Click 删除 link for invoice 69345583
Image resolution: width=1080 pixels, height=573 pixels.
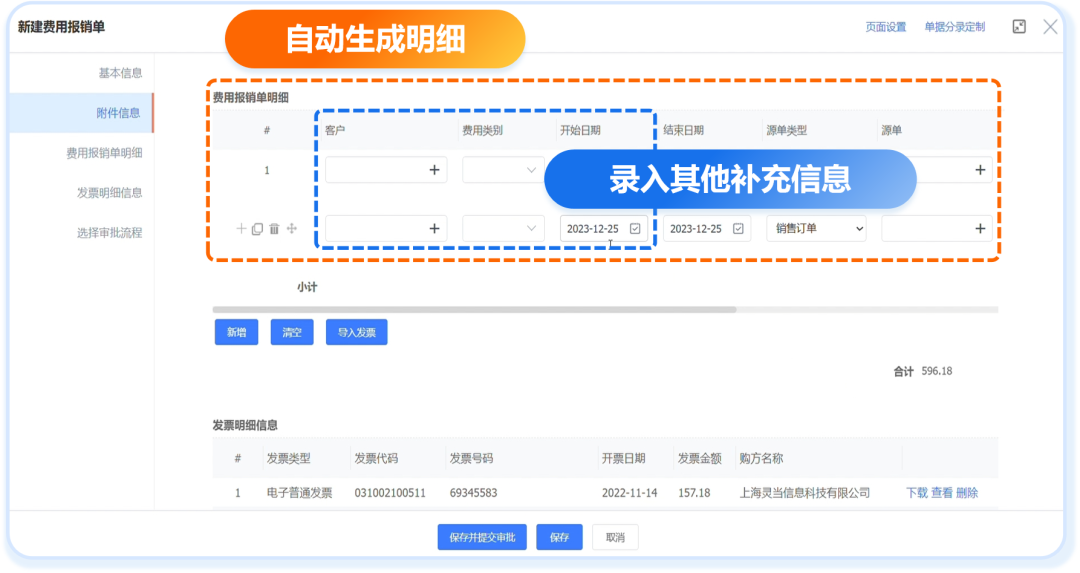click(967, 492)
